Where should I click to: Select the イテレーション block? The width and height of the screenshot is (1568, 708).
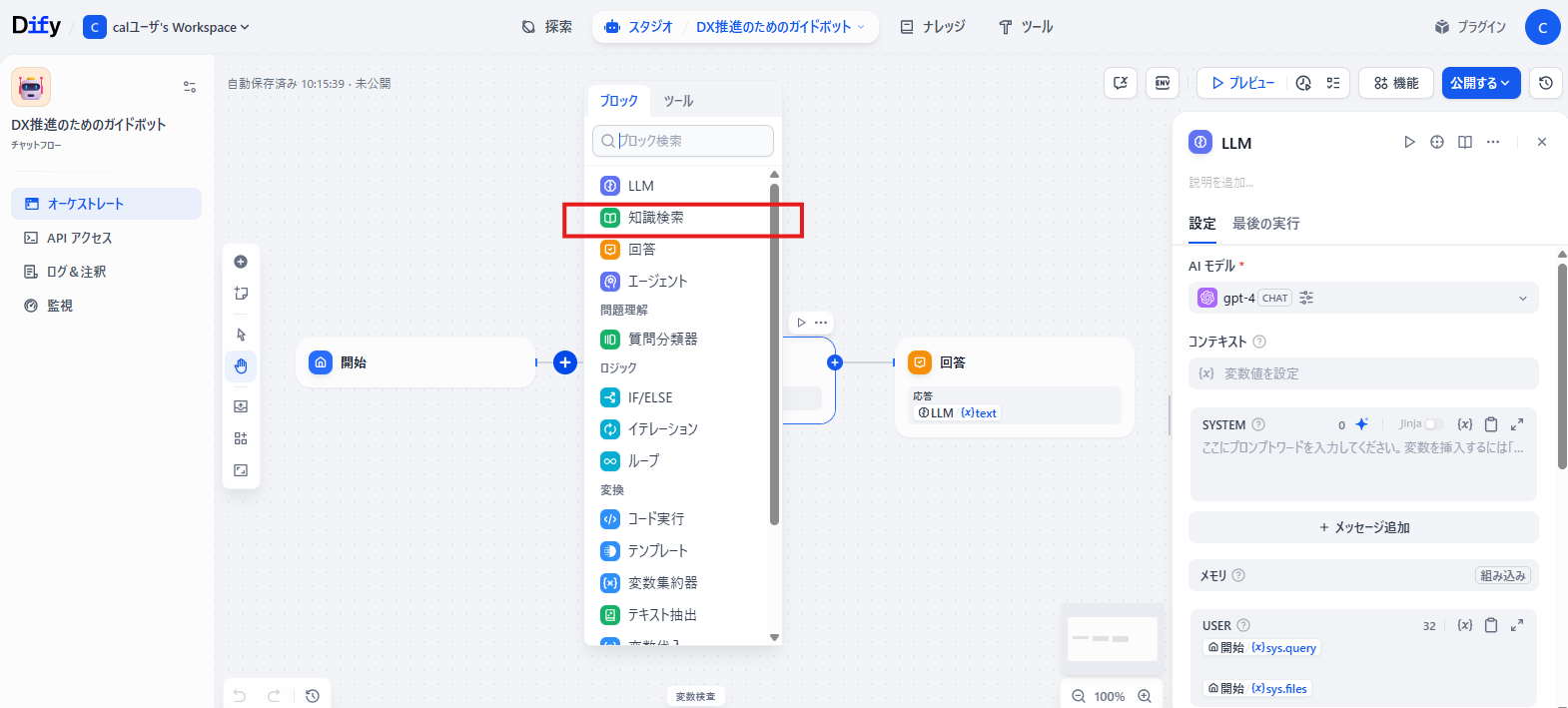tap(682, 429)
